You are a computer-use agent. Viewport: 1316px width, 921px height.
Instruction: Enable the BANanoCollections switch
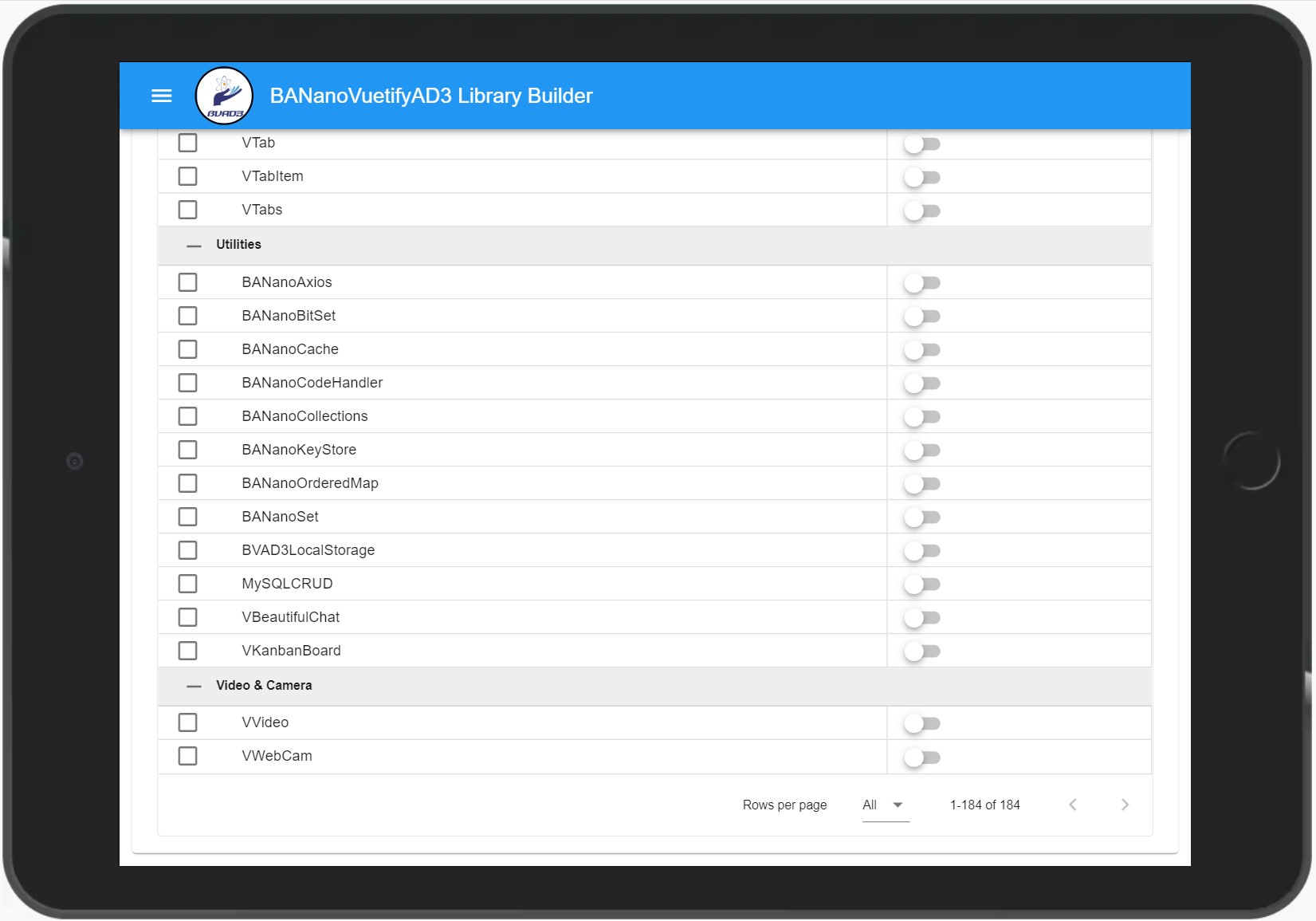tap(922, 416)
